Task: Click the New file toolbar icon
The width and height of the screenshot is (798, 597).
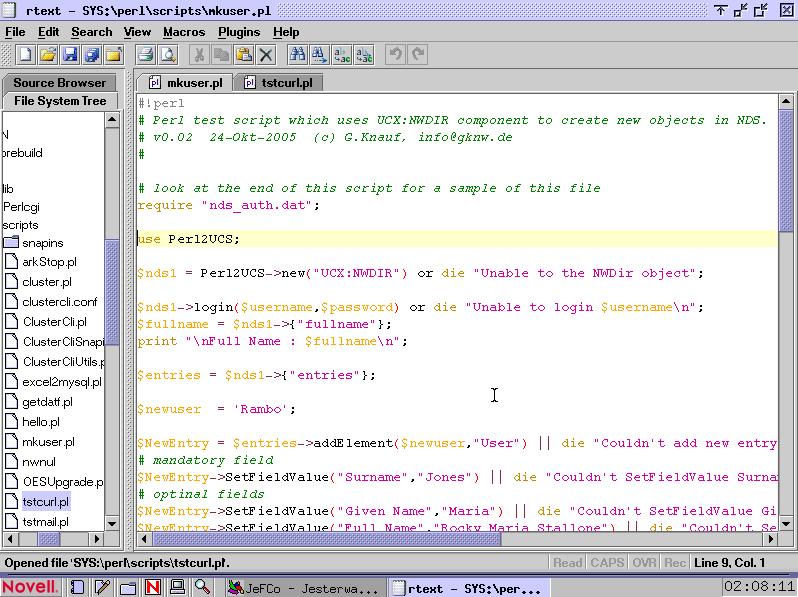Action: tap(26, 55)
